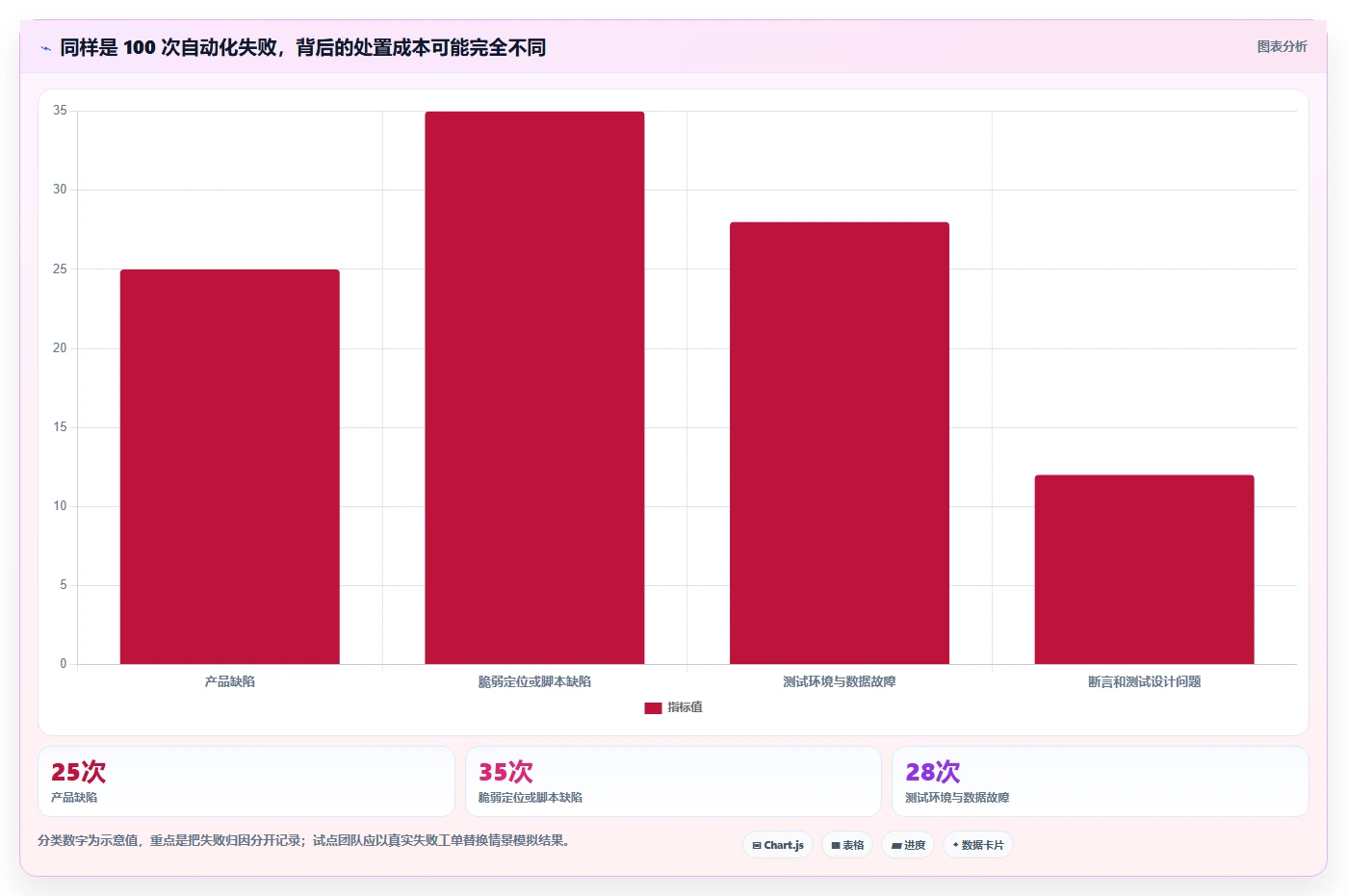Viewport: 1347px width, 896px height.
Task: Click the y-axis tick label 15
Action: pos(60,427)
